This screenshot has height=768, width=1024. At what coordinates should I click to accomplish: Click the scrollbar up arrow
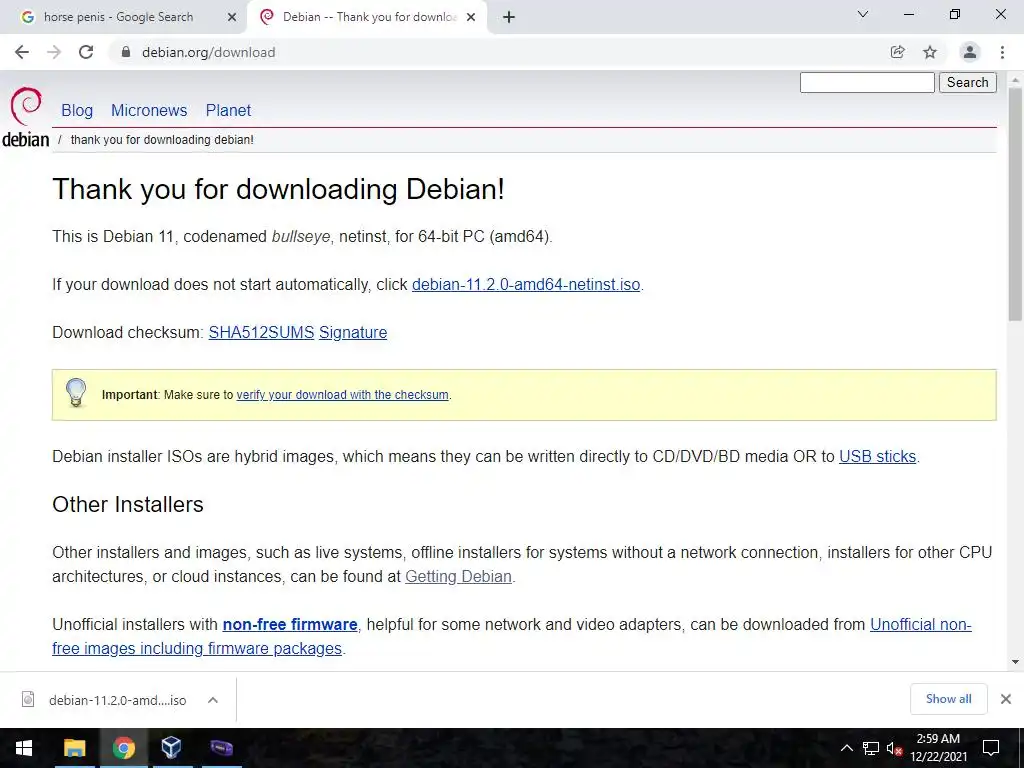coord(1015,80)
